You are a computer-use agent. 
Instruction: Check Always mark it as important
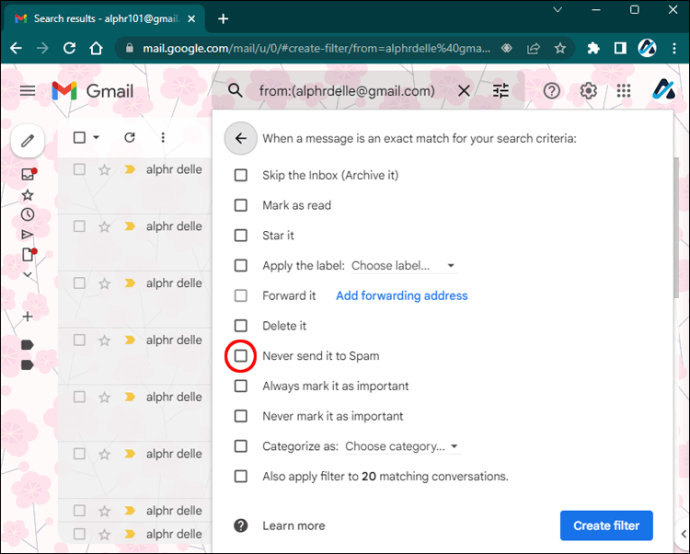[241, 386]
